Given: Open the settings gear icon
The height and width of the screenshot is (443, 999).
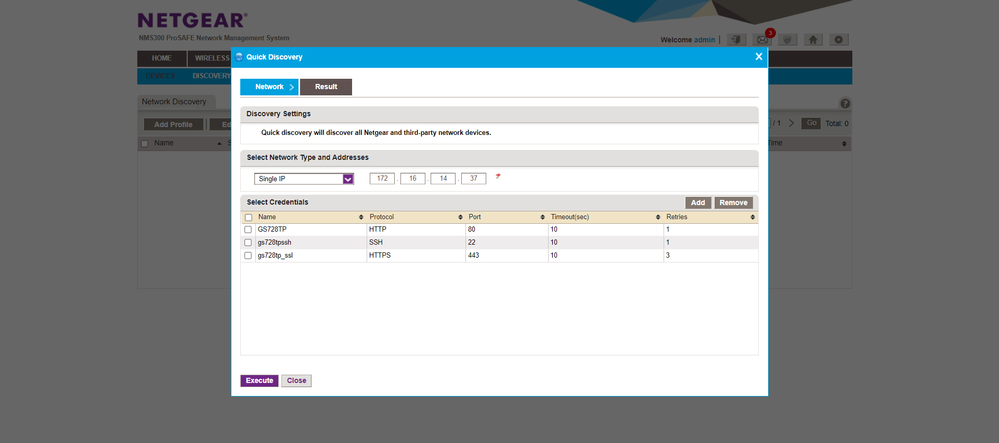Looking at the screenshot, I should (x=839, y=40).
